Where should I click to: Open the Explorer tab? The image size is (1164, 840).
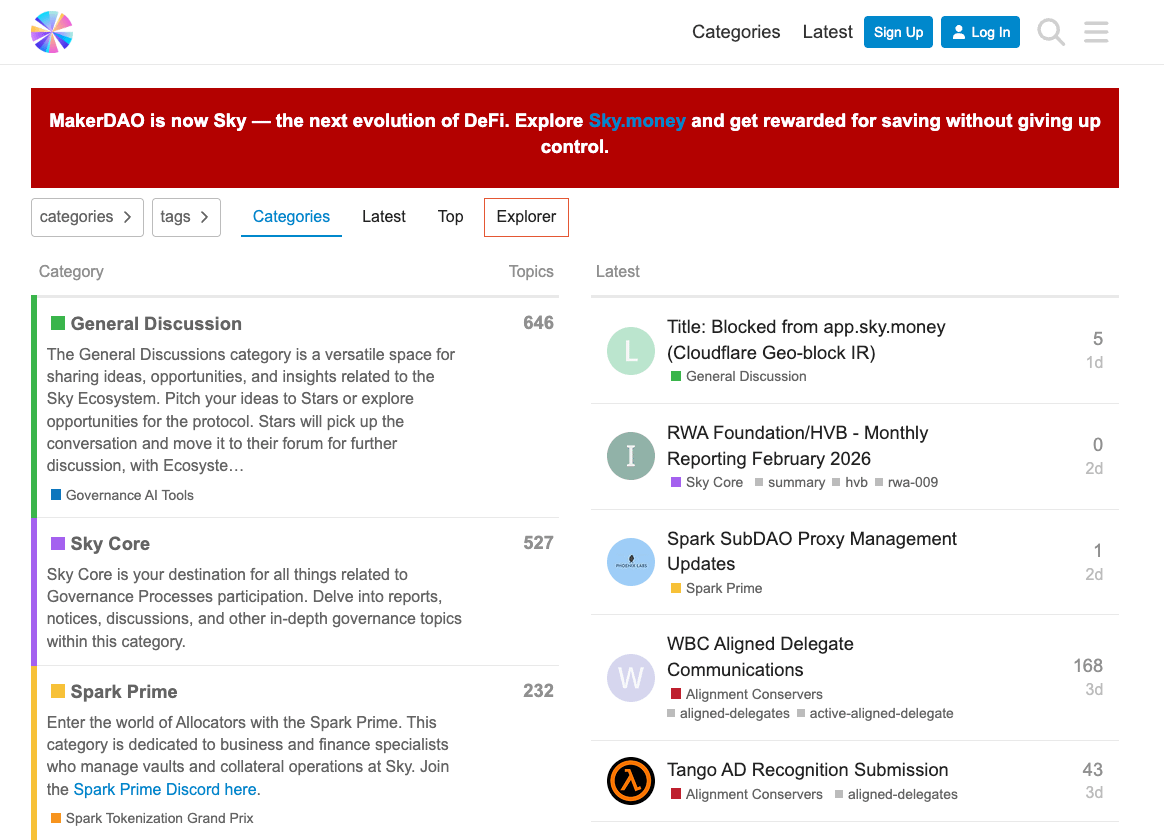tap(526, 217)
